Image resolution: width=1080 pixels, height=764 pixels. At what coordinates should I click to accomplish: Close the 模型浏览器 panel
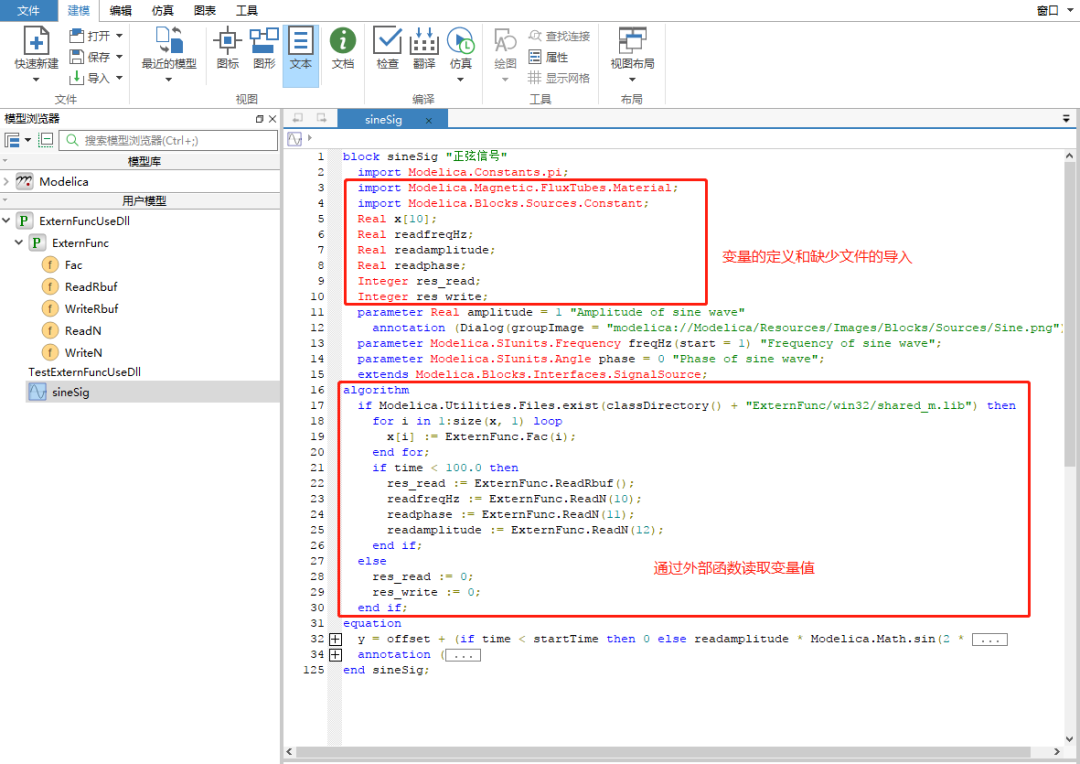pyautogui.click(x=272, y=118)
